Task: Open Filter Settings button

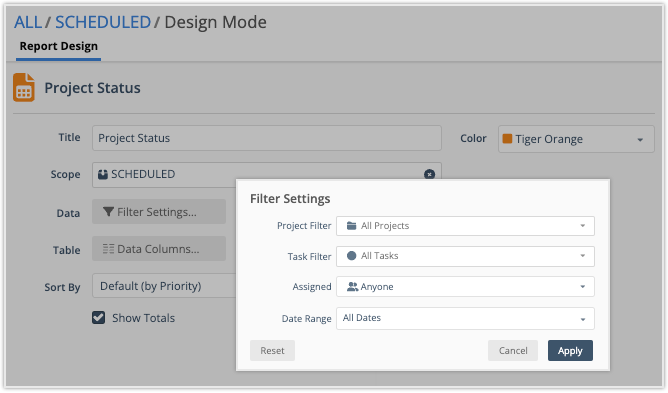Action: click(x=159, y=212)
